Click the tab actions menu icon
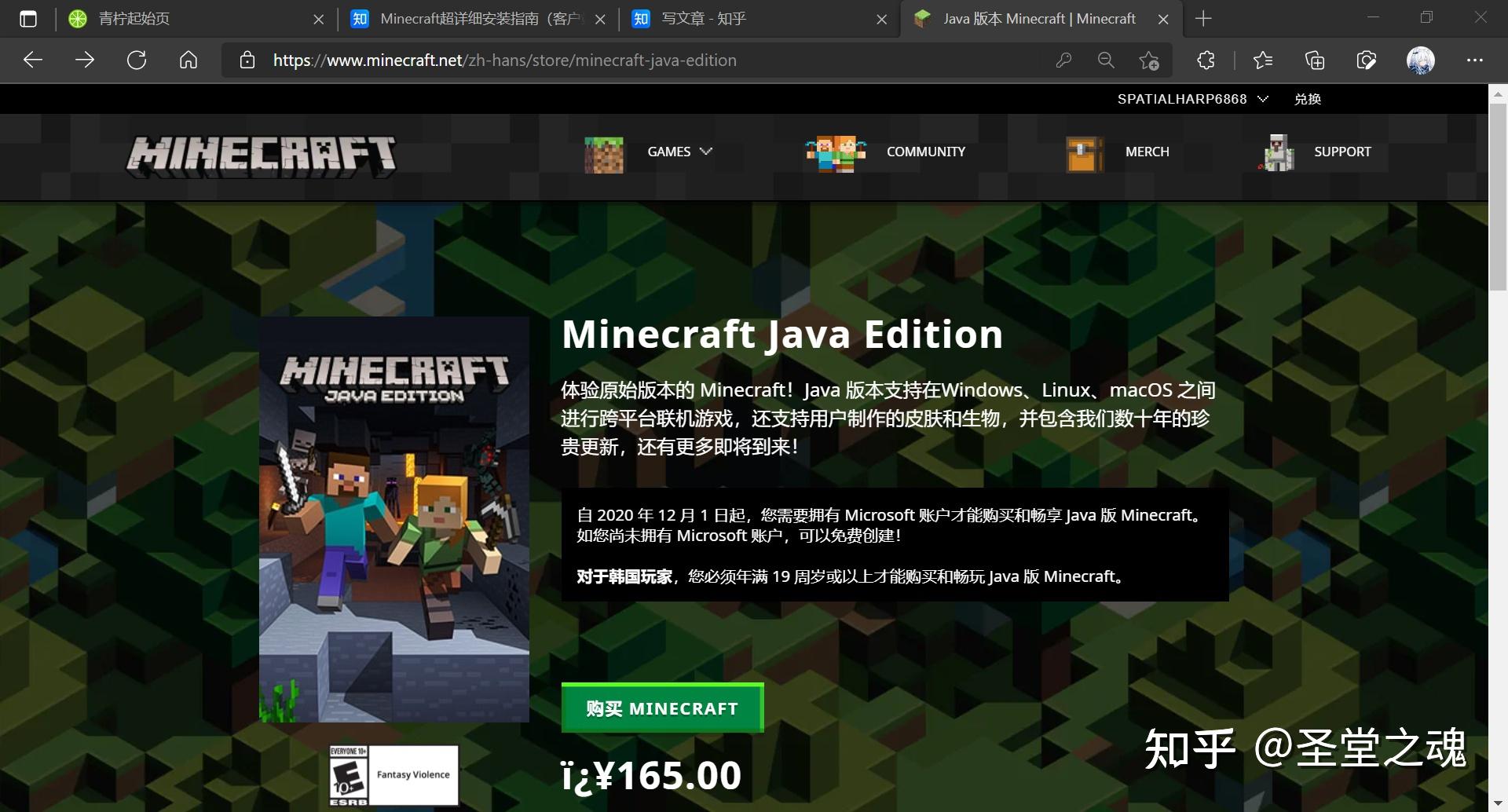Viewport: 1508px width, 812px height. tap(28, 19)
